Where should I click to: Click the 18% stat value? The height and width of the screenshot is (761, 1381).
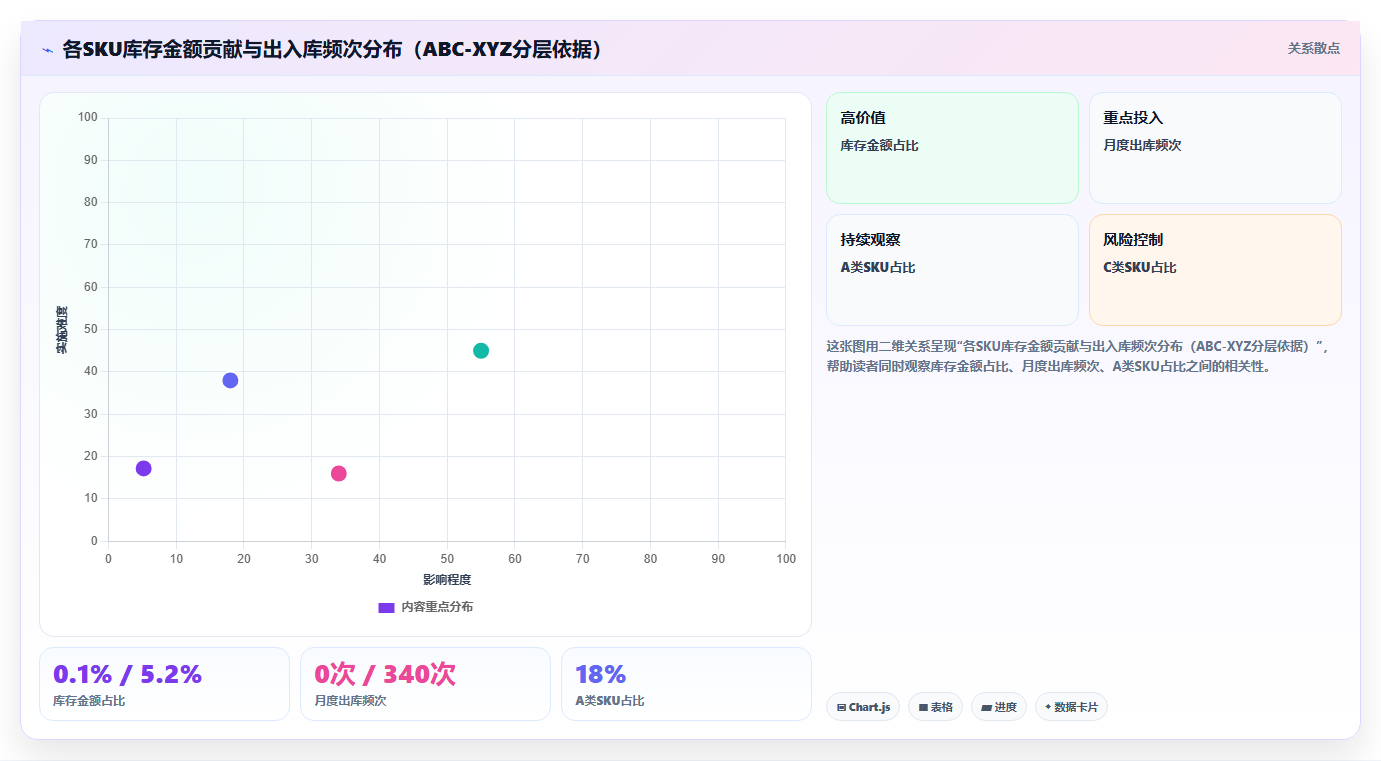pyautogui.click(x=601, y=674)
